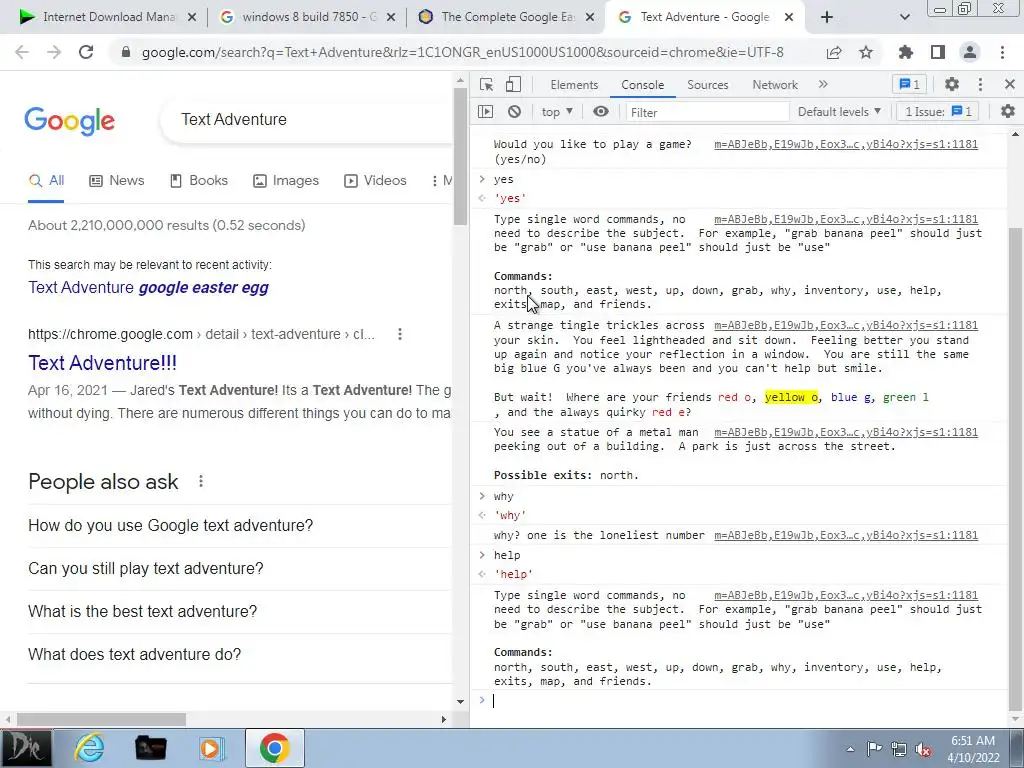Open Internet Explorer from the taskbar
Screen dimensions: 1024x768
pos(89,748)
